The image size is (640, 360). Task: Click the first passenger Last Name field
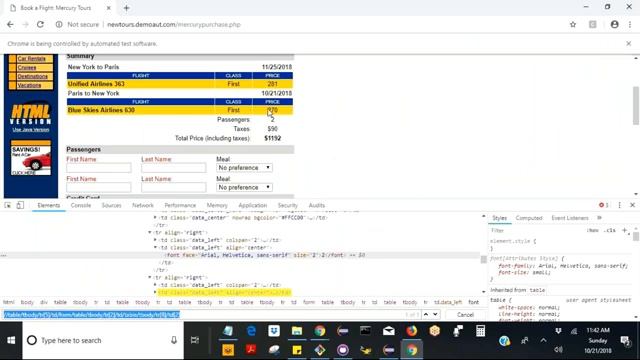pyautogui.click(x=173, y=168)
